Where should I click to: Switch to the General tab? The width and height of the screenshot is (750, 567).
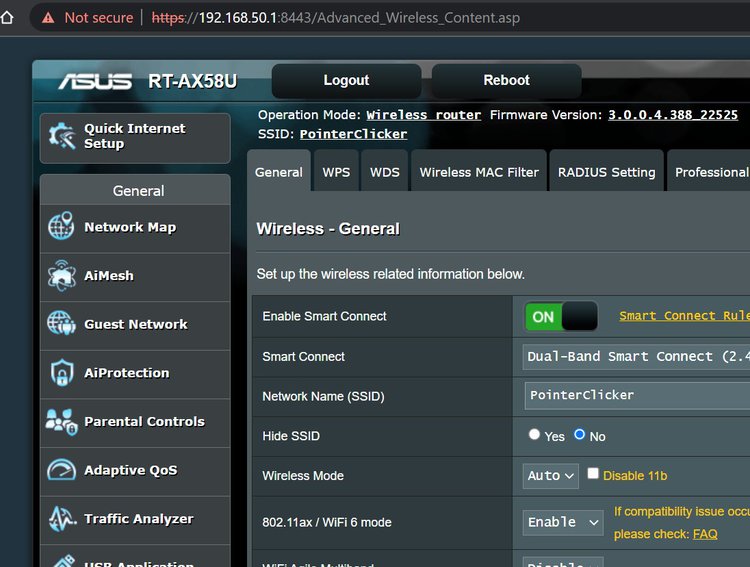click(x=279, y=172)
